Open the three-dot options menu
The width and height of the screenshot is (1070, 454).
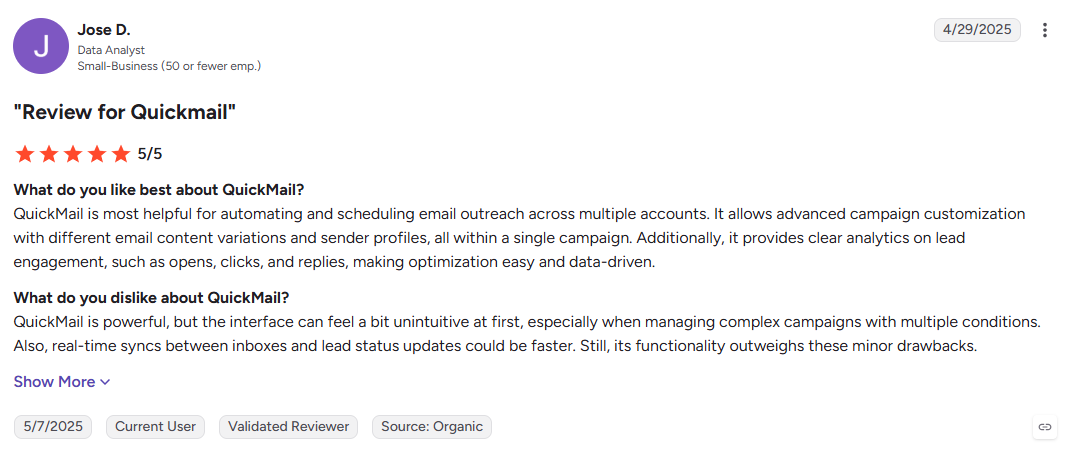pos(1044,30)
